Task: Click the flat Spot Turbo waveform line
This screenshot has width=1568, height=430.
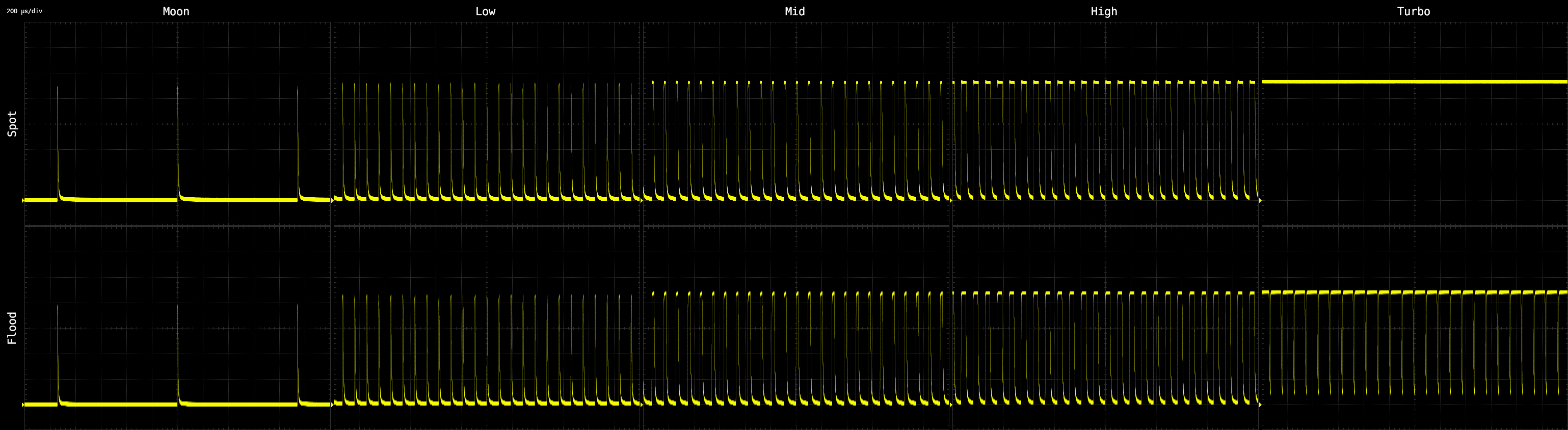Action: click(x=1414, y=82)
